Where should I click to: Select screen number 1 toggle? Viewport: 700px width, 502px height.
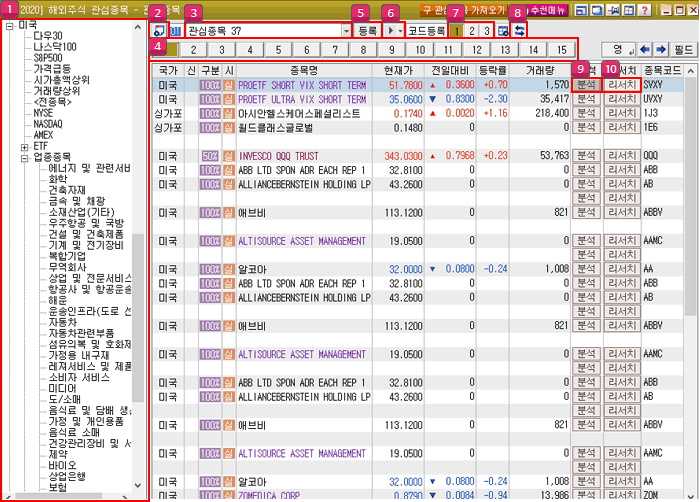[456, 30]
